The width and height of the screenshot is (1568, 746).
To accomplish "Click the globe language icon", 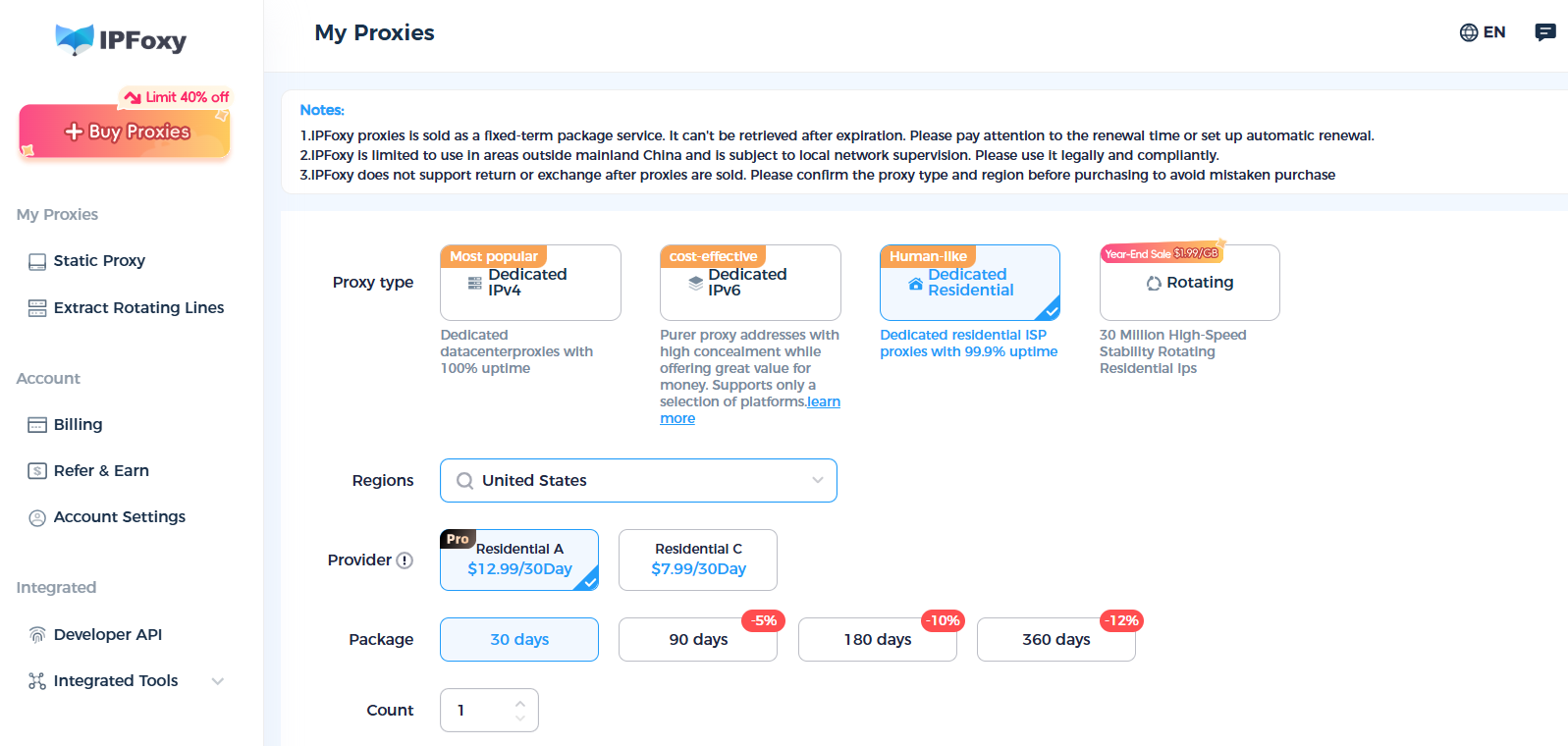I will (x=1468, y=32).
